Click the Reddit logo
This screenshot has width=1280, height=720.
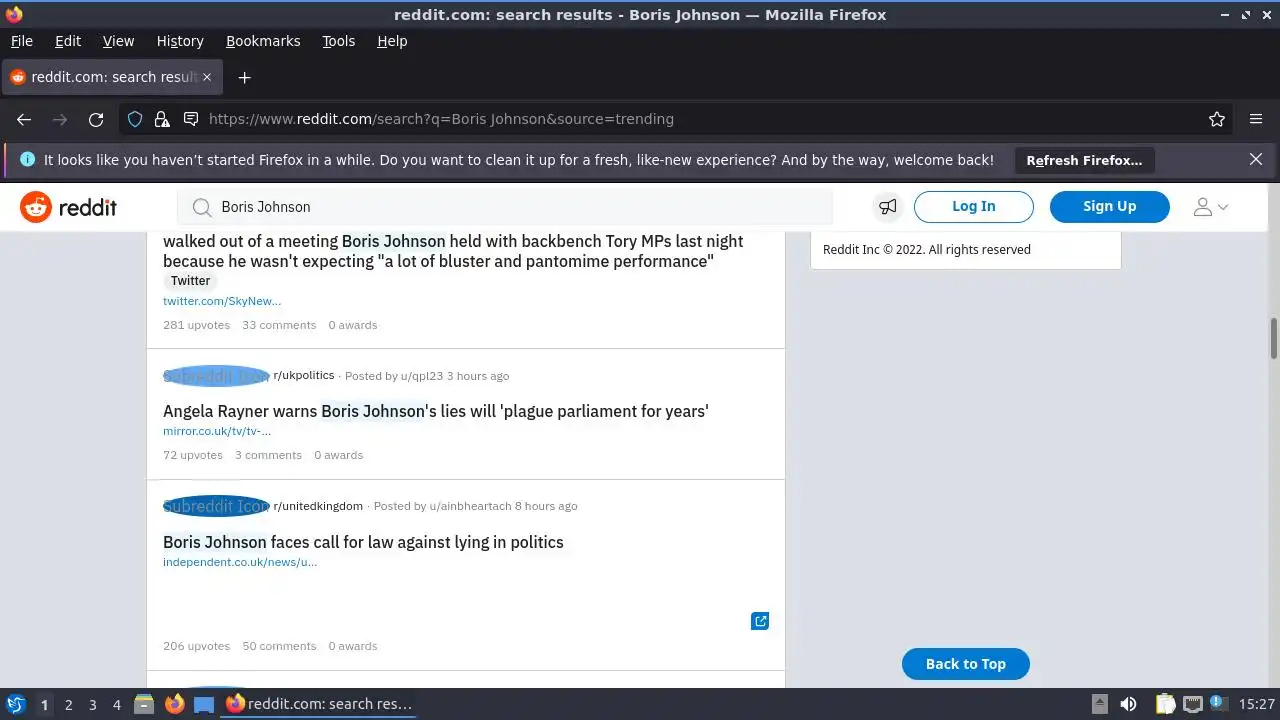[68, 207]
